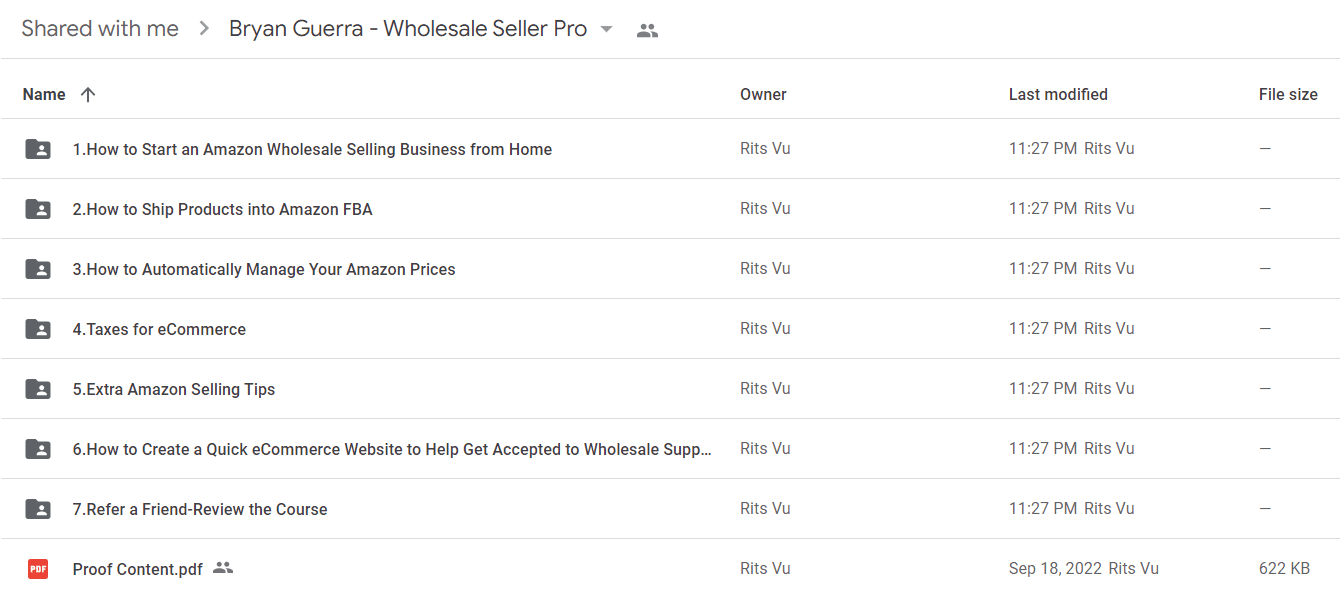Viewport: 1340px width, 596px height.
Task: Click the Last modified column header
Action: point(1058,95)
